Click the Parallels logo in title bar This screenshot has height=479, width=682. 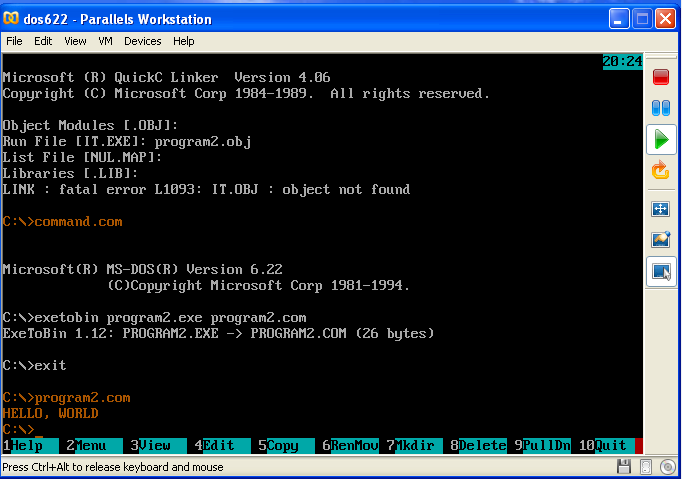tap(10, 18)
